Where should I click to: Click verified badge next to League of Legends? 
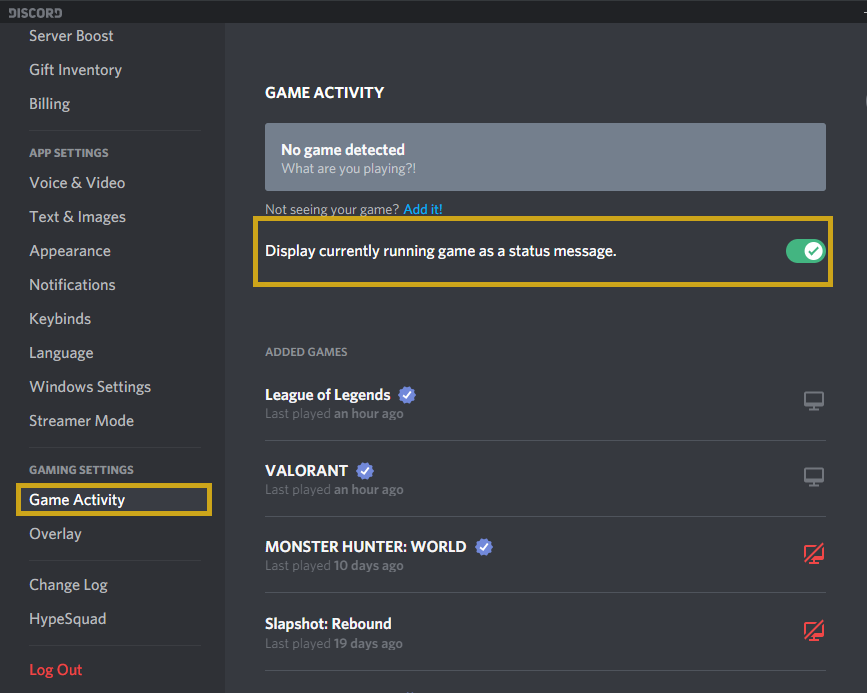[407, 395]
